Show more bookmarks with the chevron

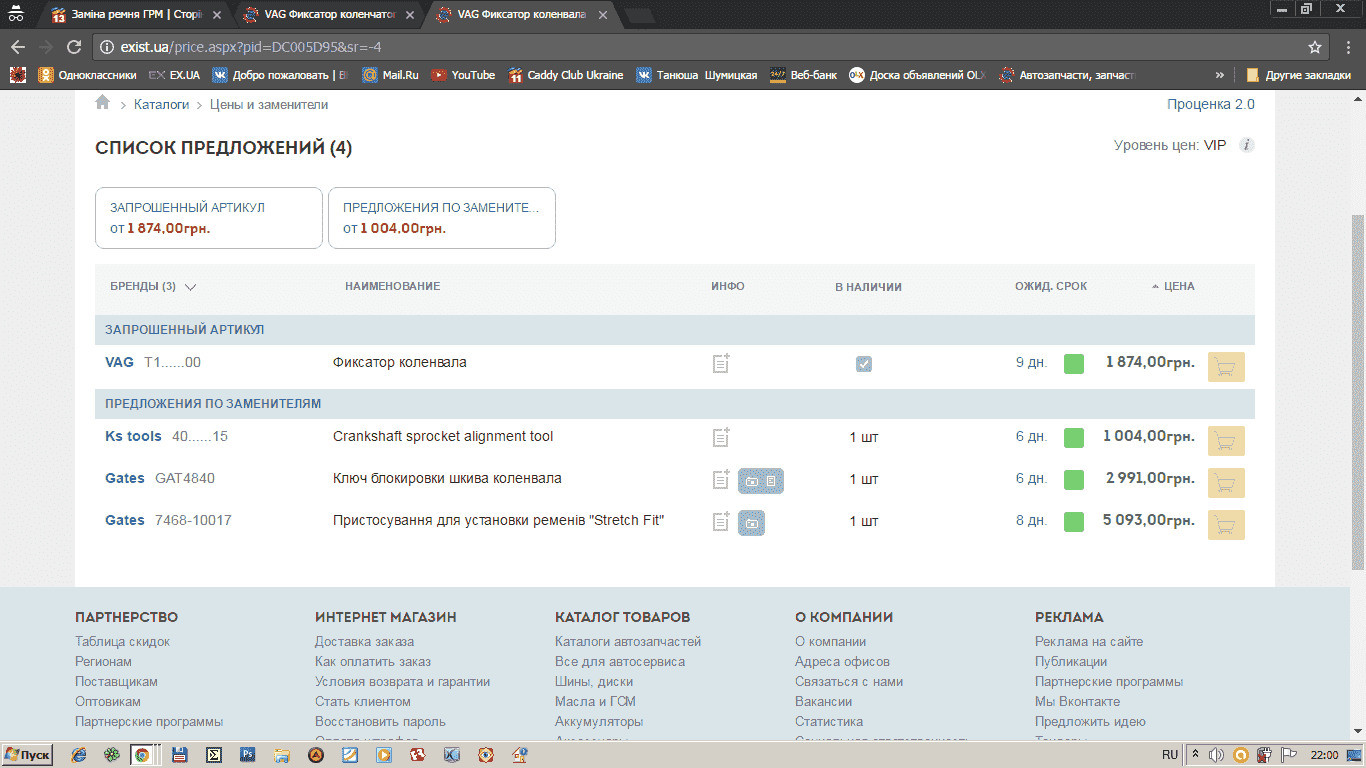pyautogui.click(x=1219, y=75)
